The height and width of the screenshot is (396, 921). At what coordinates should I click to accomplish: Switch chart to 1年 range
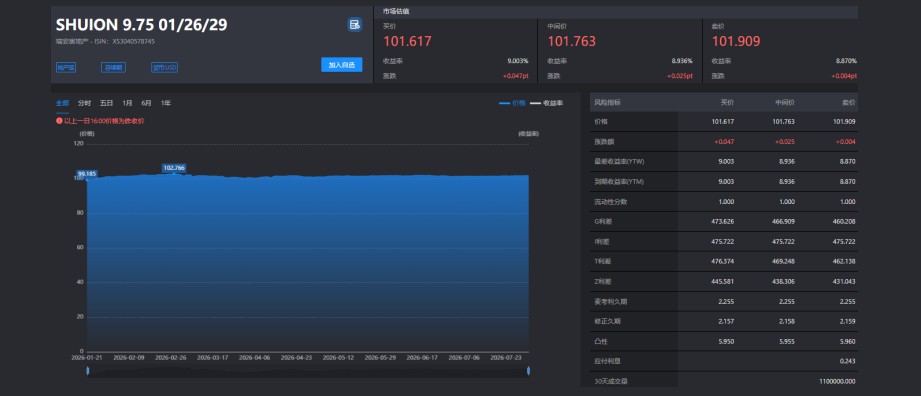166,103
